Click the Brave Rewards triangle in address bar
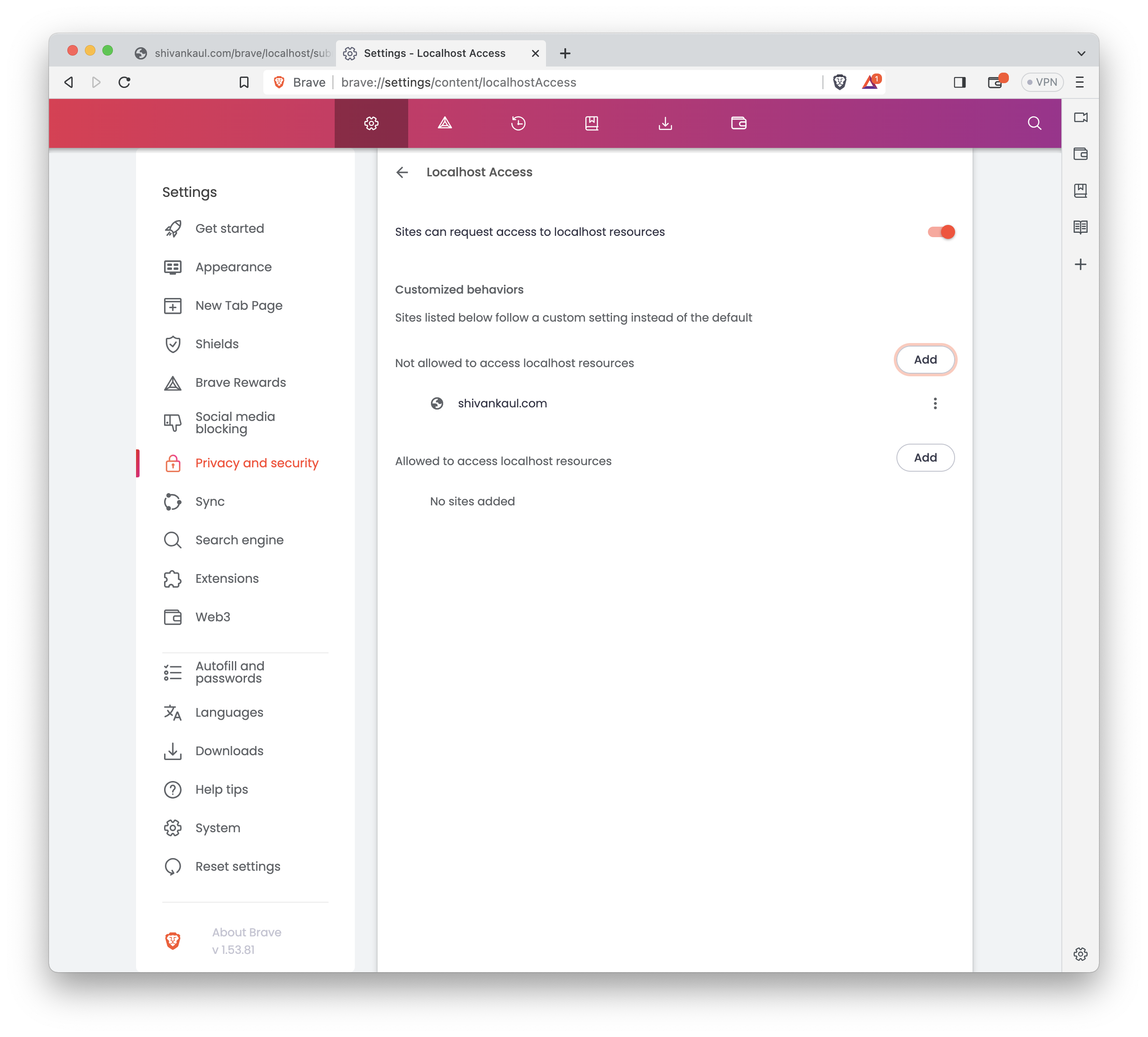Screen dimensions: 1148x1037 pyautogui.click(x=870, y=83)
